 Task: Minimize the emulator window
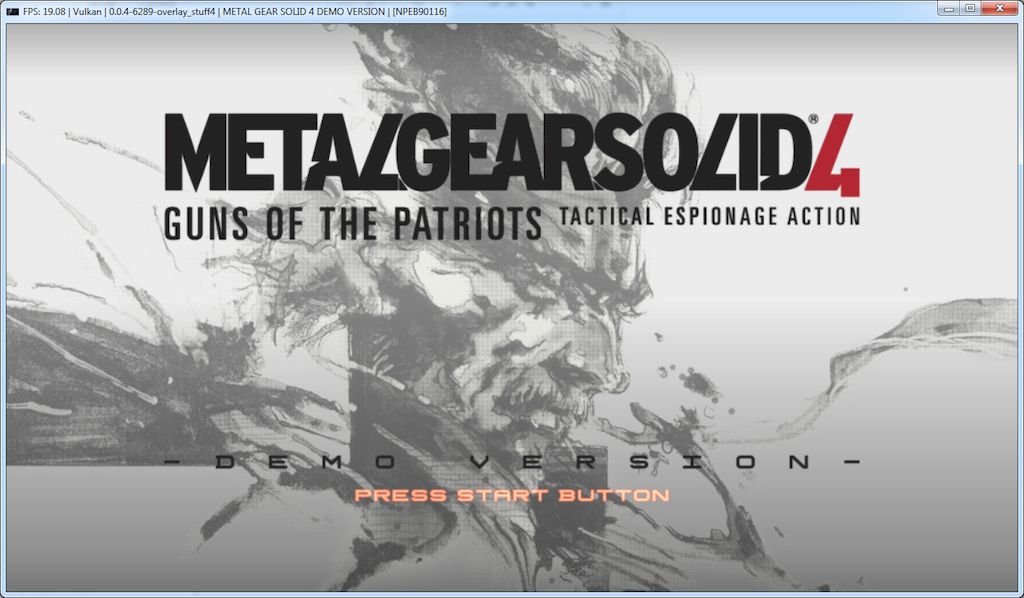(x=948, y=8)
